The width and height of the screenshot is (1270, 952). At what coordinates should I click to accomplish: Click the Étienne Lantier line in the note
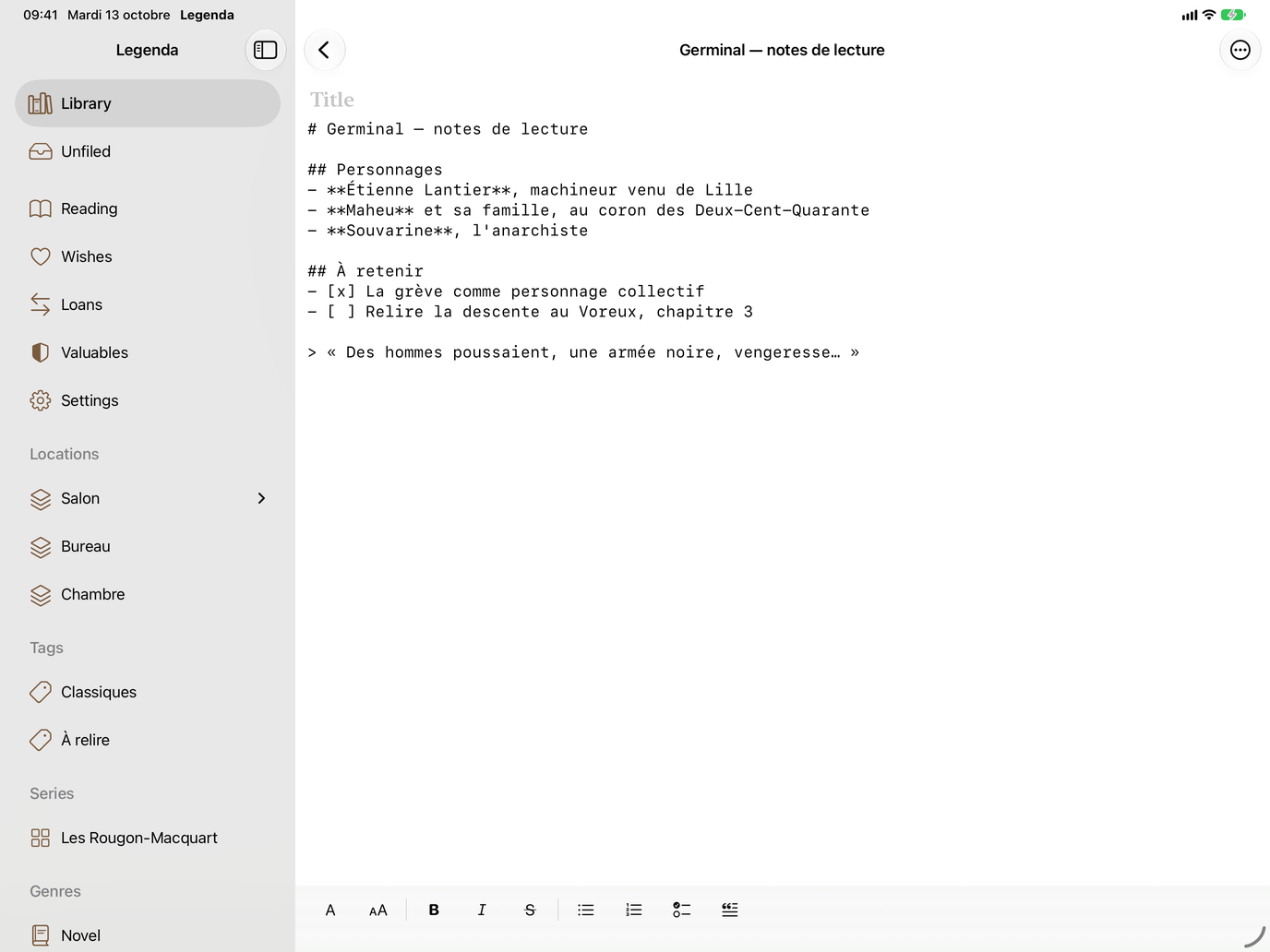[x=530, y=190]
